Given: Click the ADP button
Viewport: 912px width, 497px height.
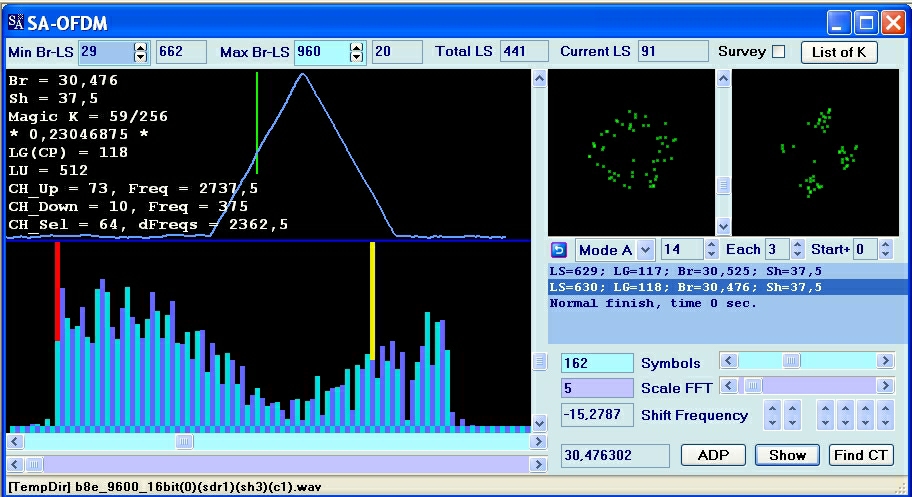Looking at the screenshot, I should click(x=713, y=455).
